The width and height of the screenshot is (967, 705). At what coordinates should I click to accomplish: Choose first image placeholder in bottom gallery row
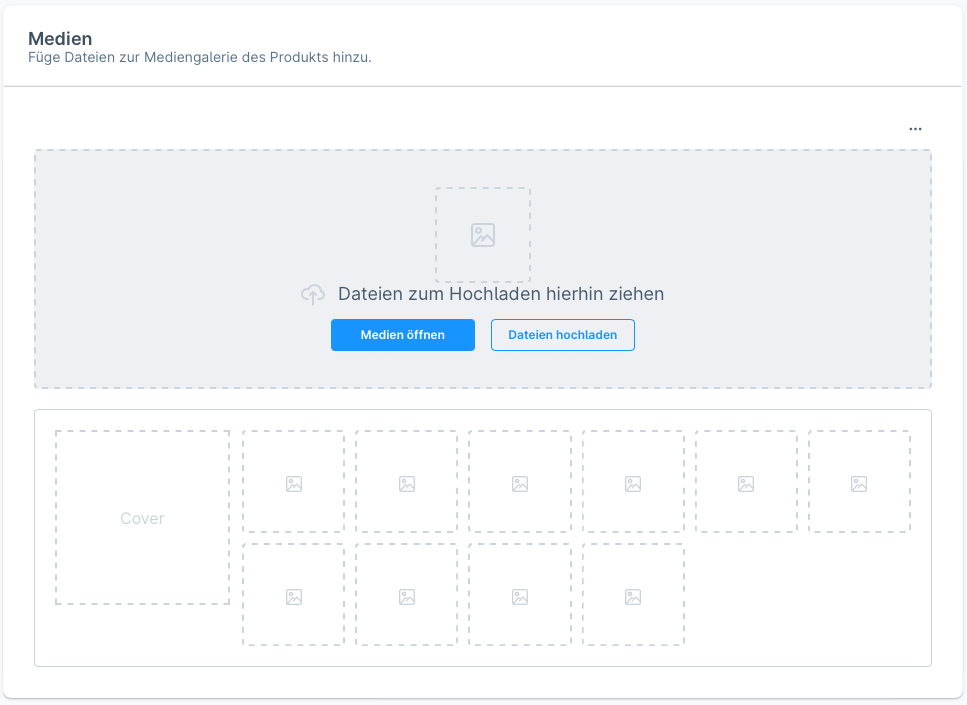[293, 596]
